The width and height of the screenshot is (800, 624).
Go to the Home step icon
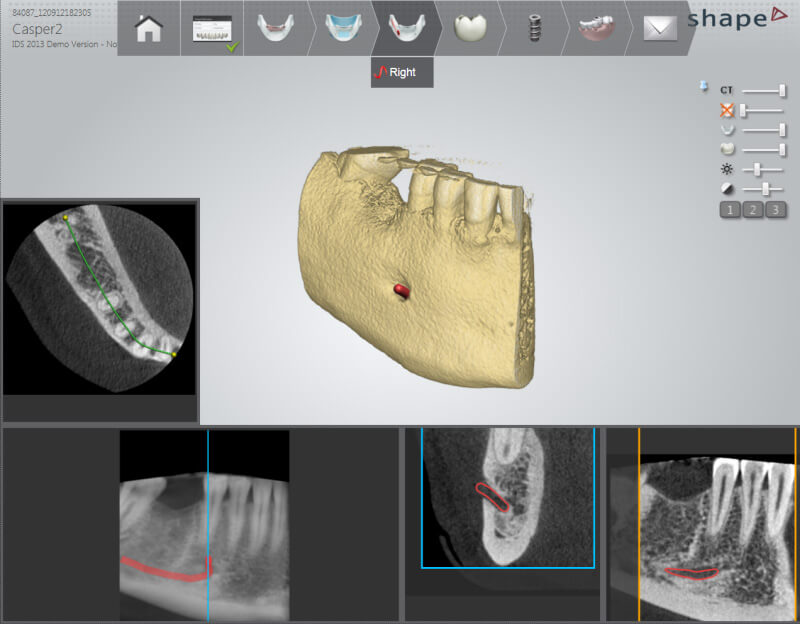tap(148, 29)
